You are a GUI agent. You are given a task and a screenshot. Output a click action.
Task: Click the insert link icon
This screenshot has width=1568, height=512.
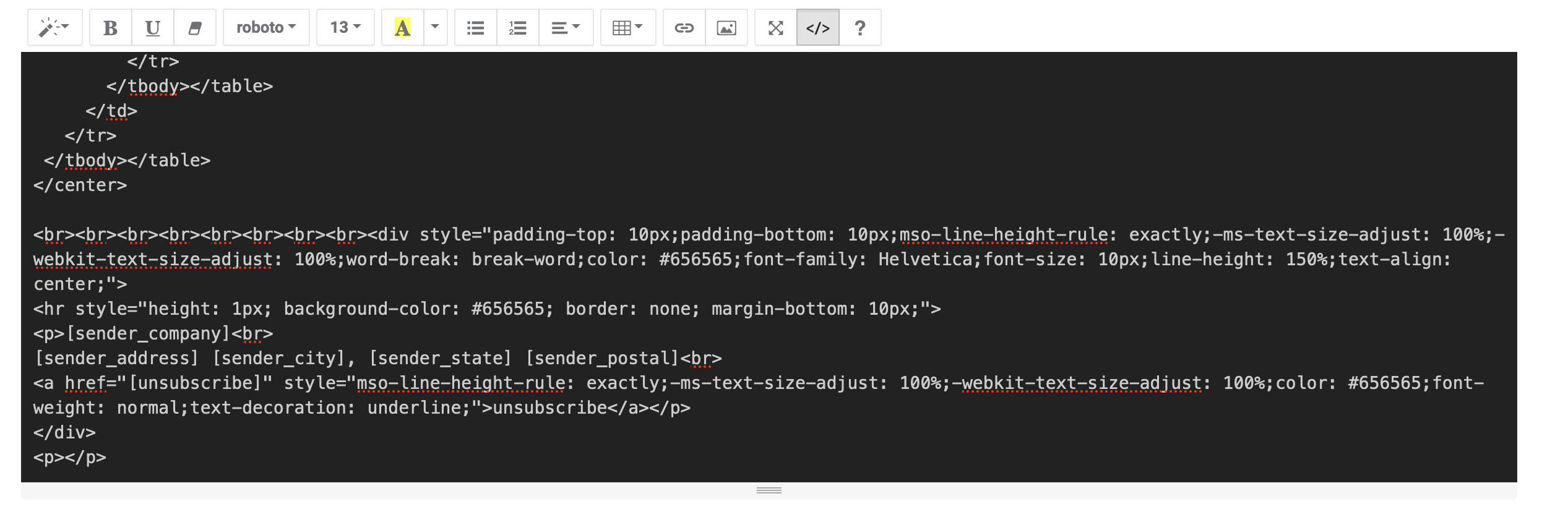684,28
